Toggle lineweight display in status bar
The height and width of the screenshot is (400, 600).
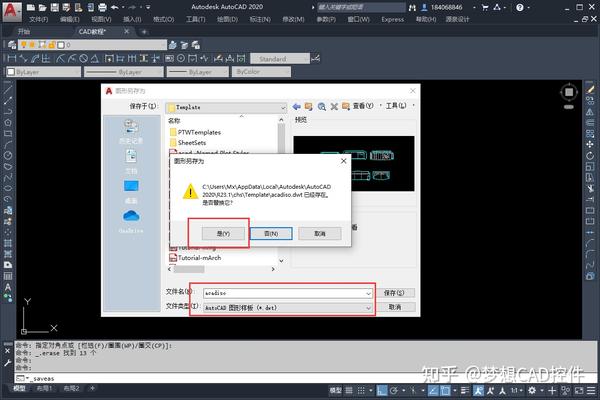click(465, 390)
